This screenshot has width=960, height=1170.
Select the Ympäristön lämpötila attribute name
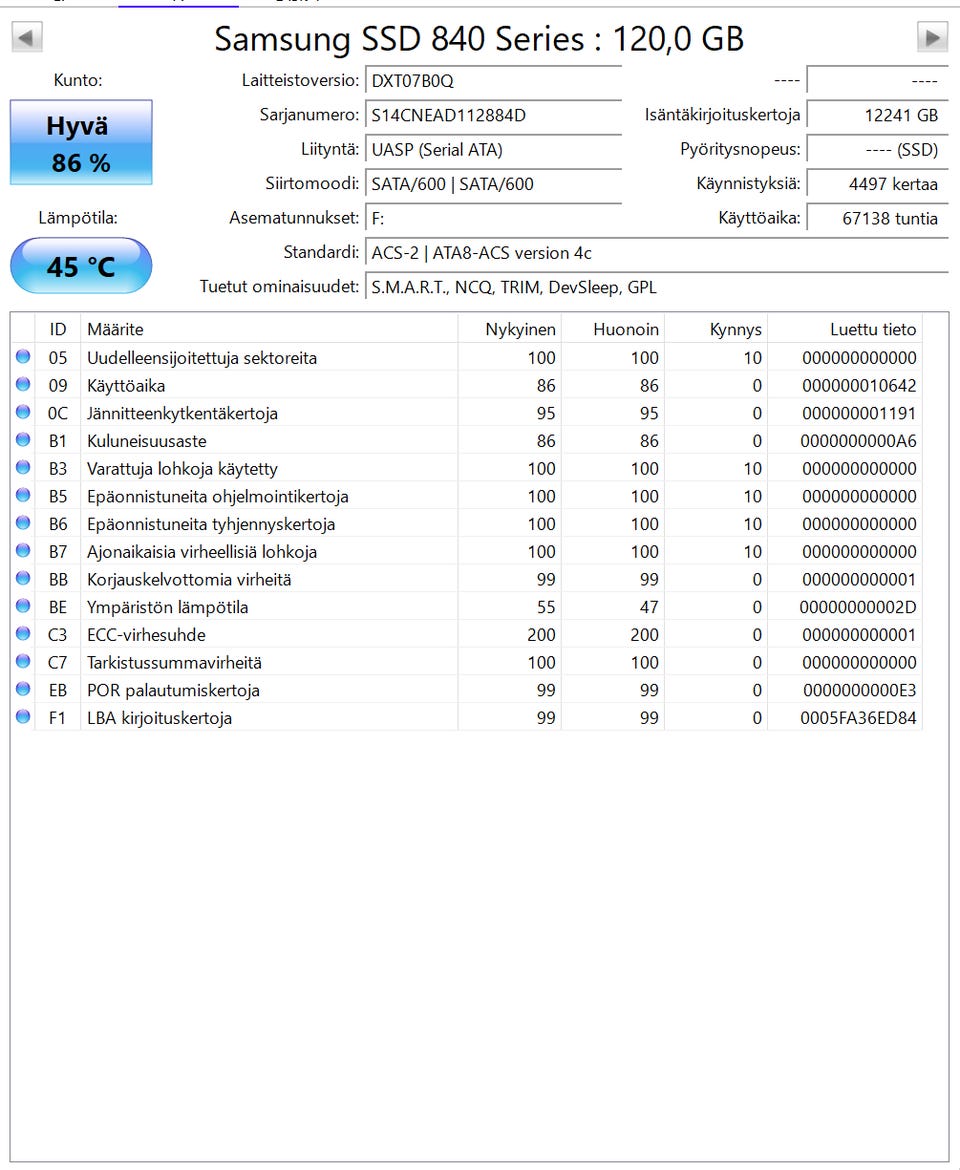(x=168, y=607)
